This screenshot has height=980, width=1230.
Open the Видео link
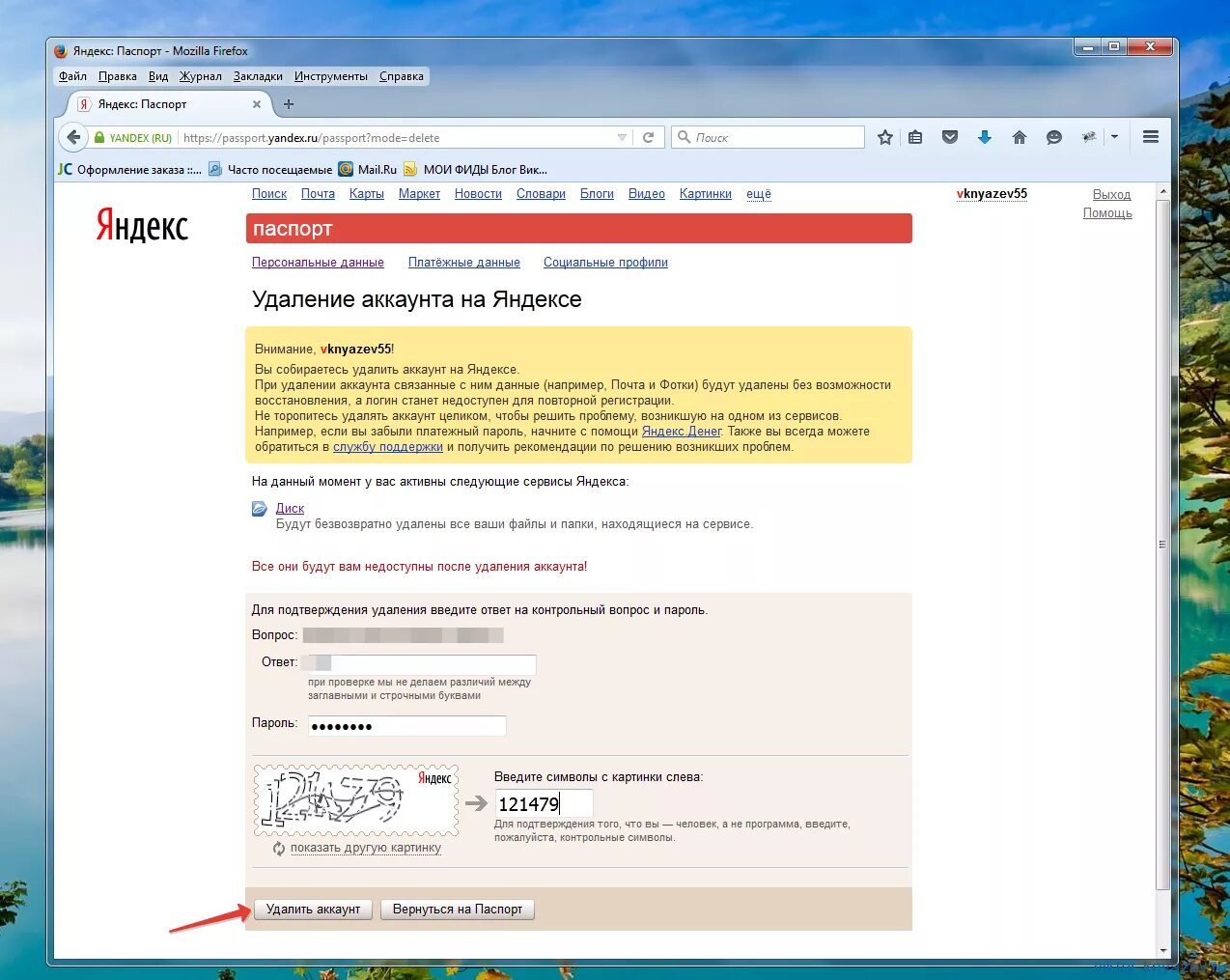pyautogui.click(x=647, y=194)
